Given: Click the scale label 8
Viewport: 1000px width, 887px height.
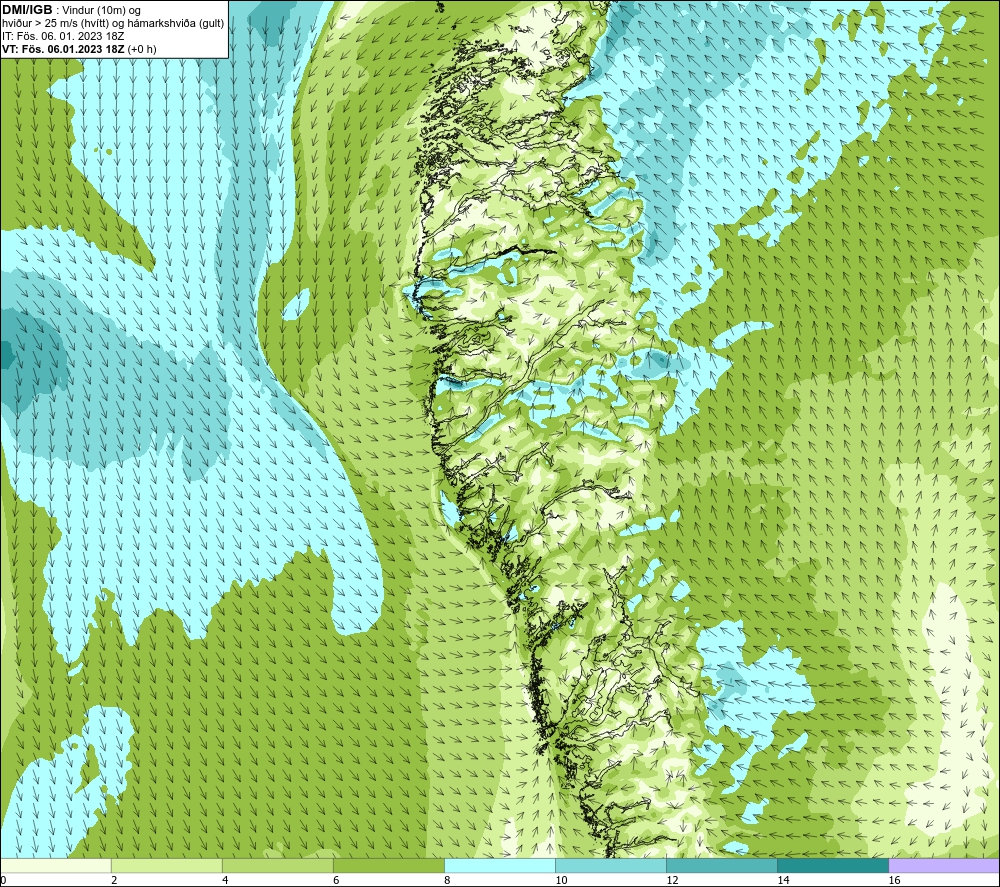Looking at the screenshot, I should pos(447,880).
